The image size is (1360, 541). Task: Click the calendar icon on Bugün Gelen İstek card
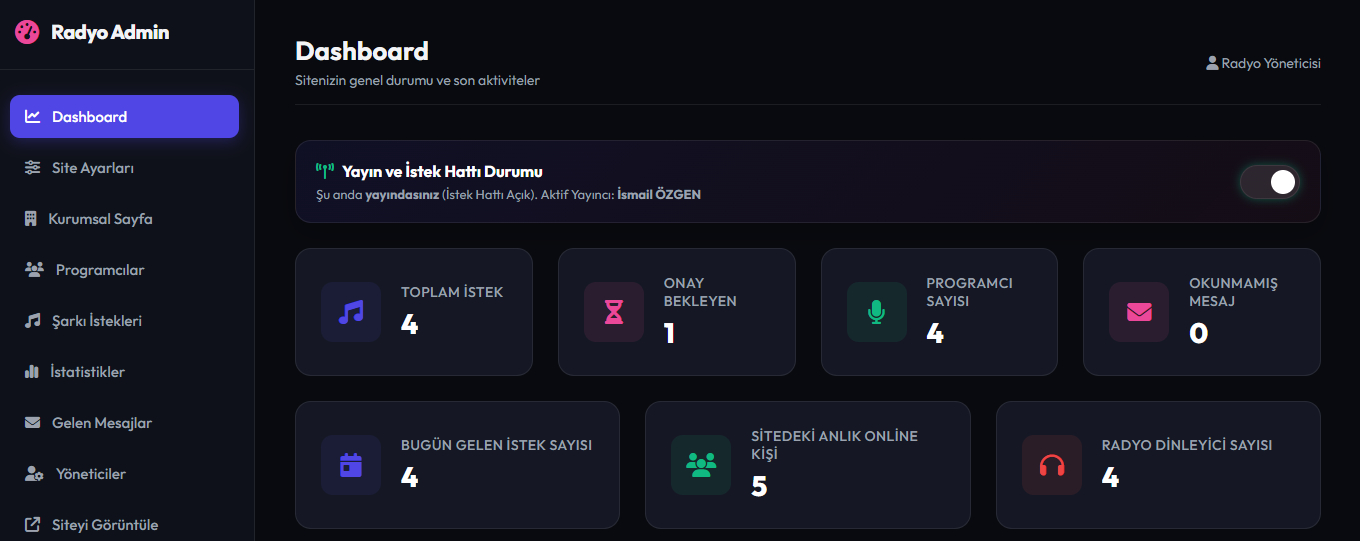click(351, 465)
